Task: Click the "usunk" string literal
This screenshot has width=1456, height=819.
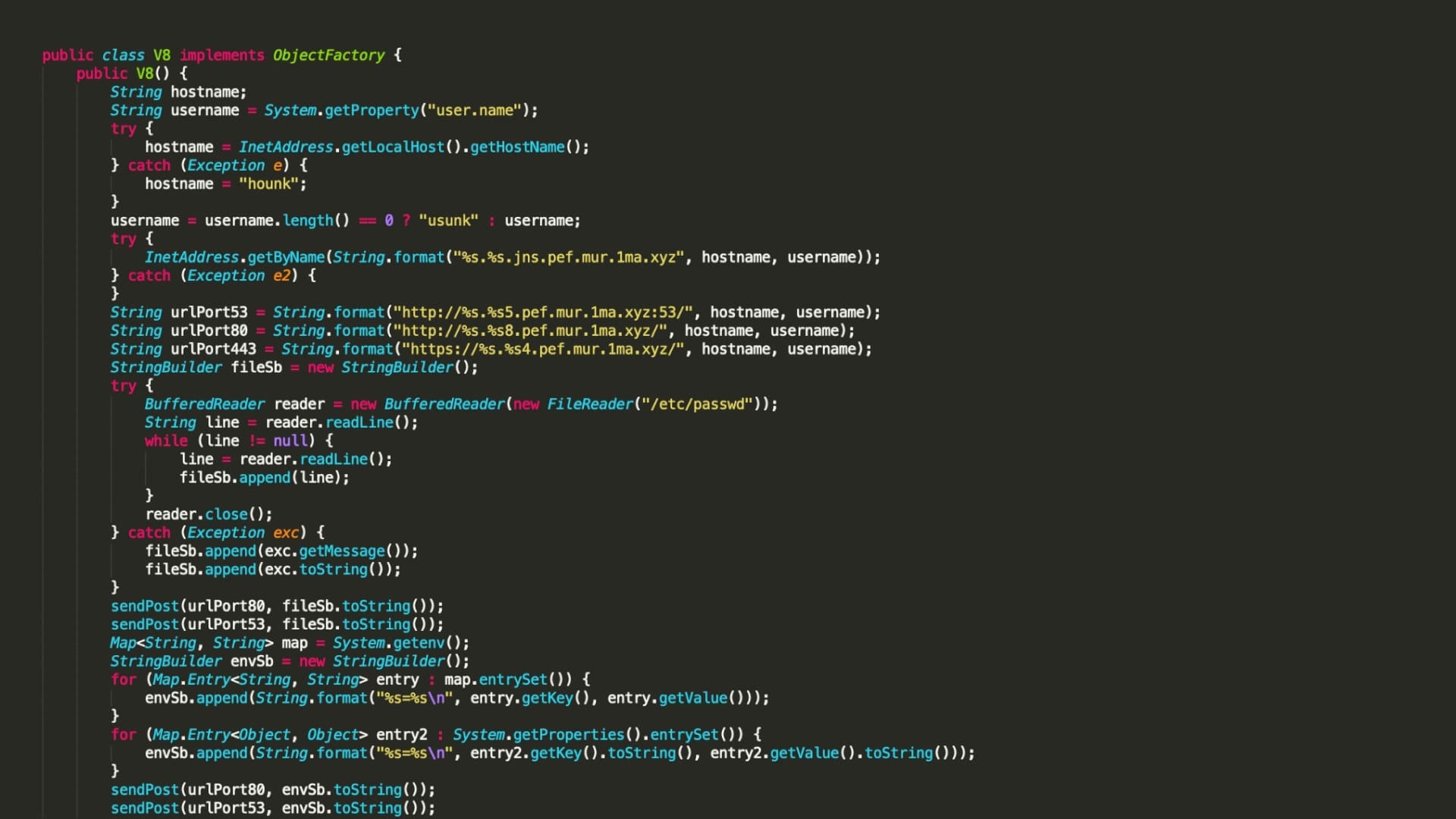Action: tap(448, 221)
